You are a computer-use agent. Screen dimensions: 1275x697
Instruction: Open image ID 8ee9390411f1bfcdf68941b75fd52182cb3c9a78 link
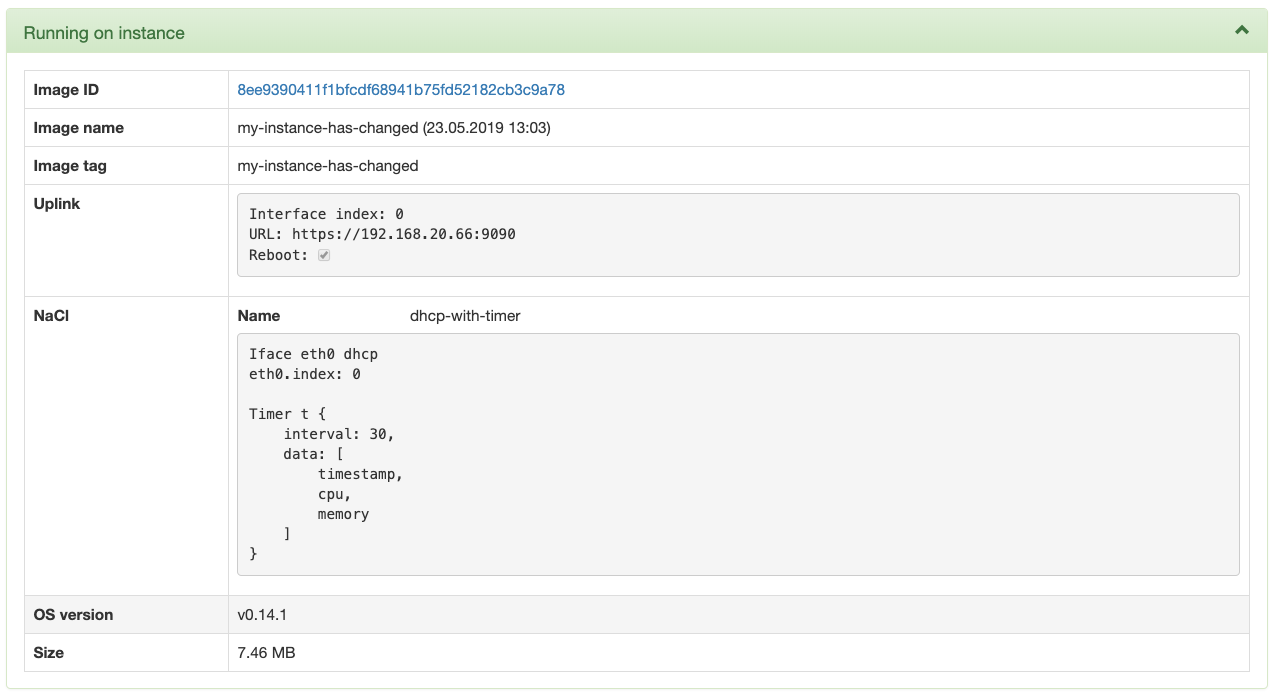(401, 90)
